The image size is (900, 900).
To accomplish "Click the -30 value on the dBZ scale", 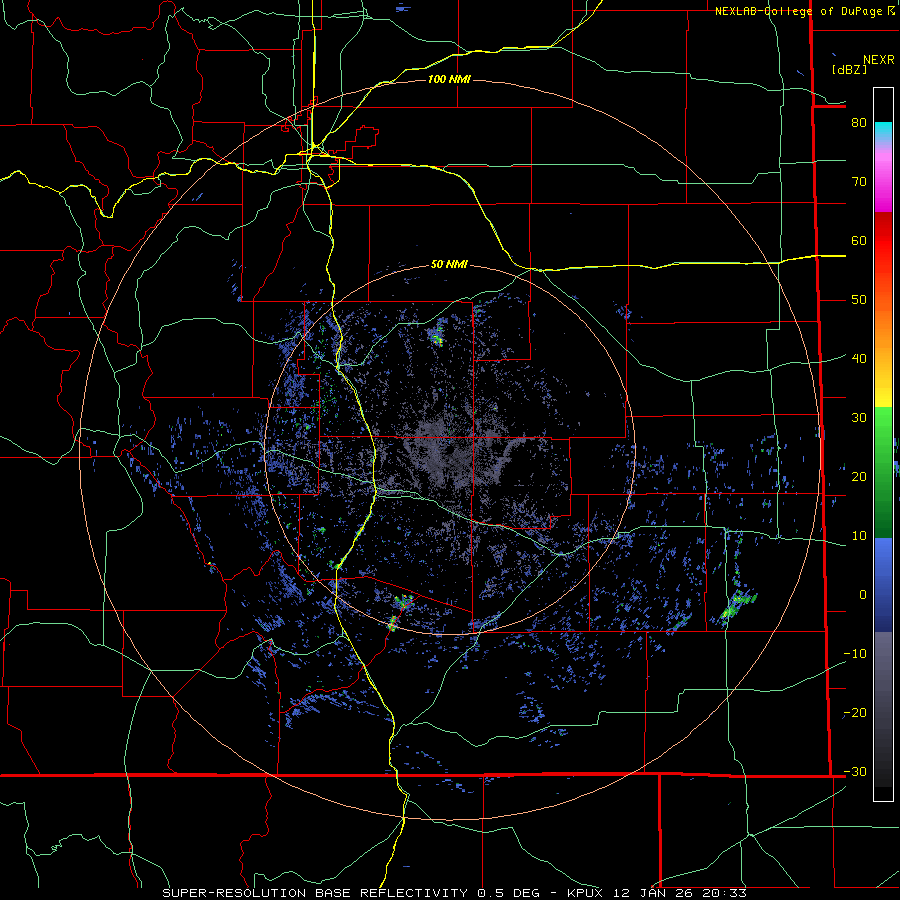I will [855, 772].
